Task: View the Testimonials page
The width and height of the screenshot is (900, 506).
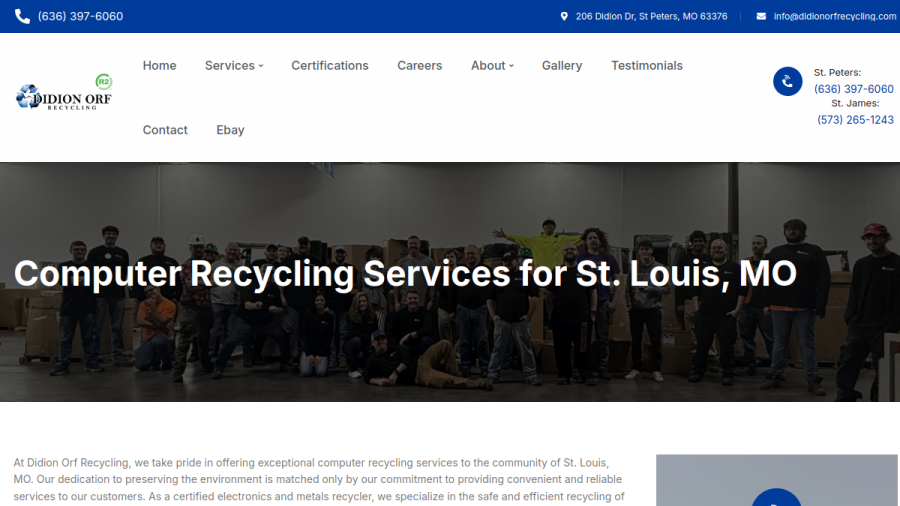Action: point(647,65)
